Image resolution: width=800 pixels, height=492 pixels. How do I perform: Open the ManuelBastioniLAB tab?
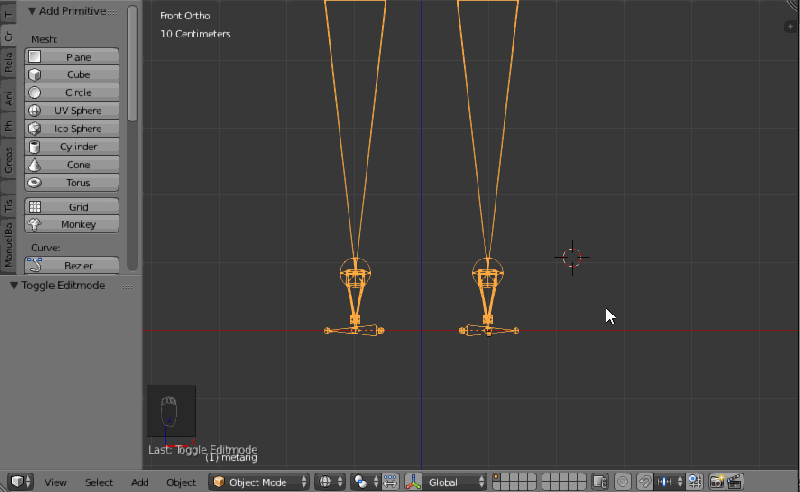pos(8,244)
